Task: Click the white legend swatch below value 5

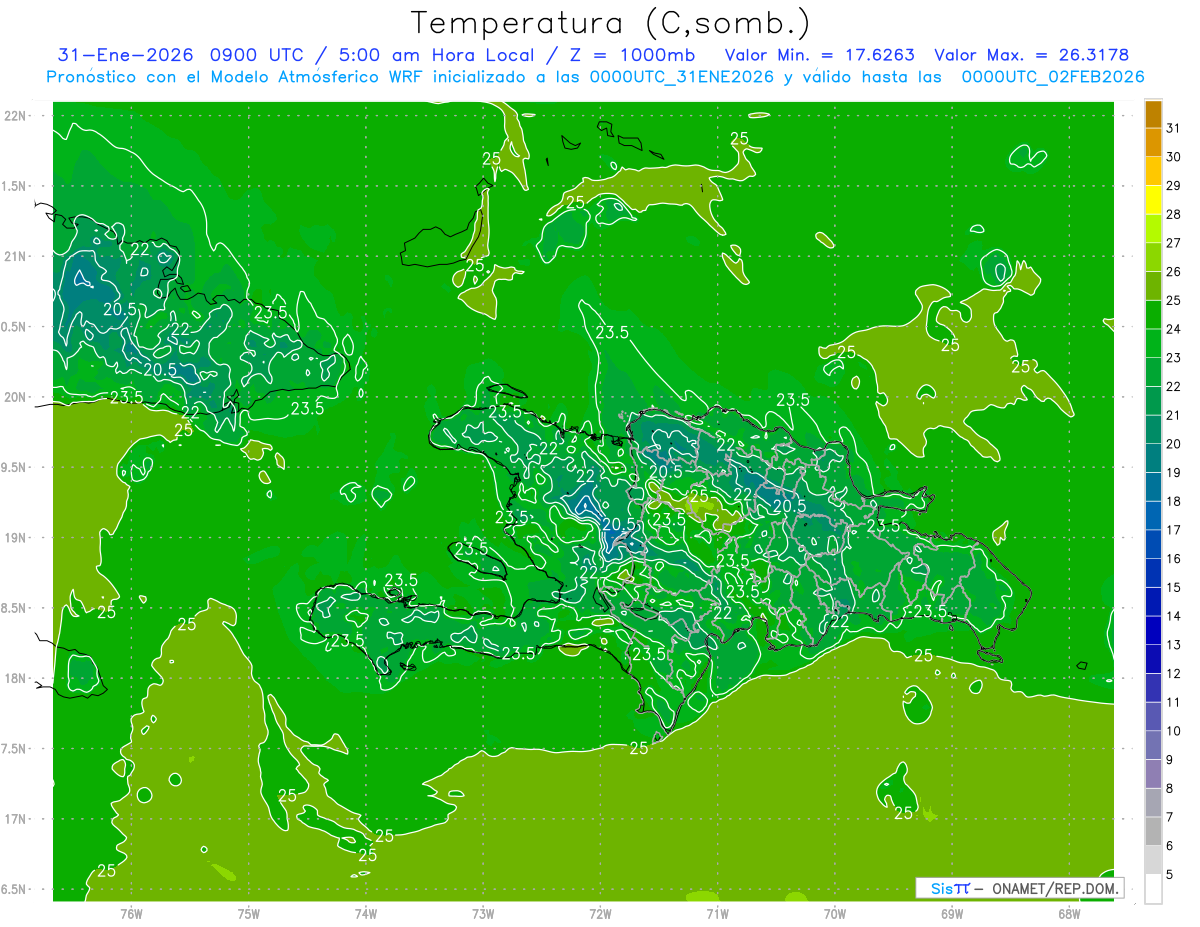Action: (x=1153, y=888)
